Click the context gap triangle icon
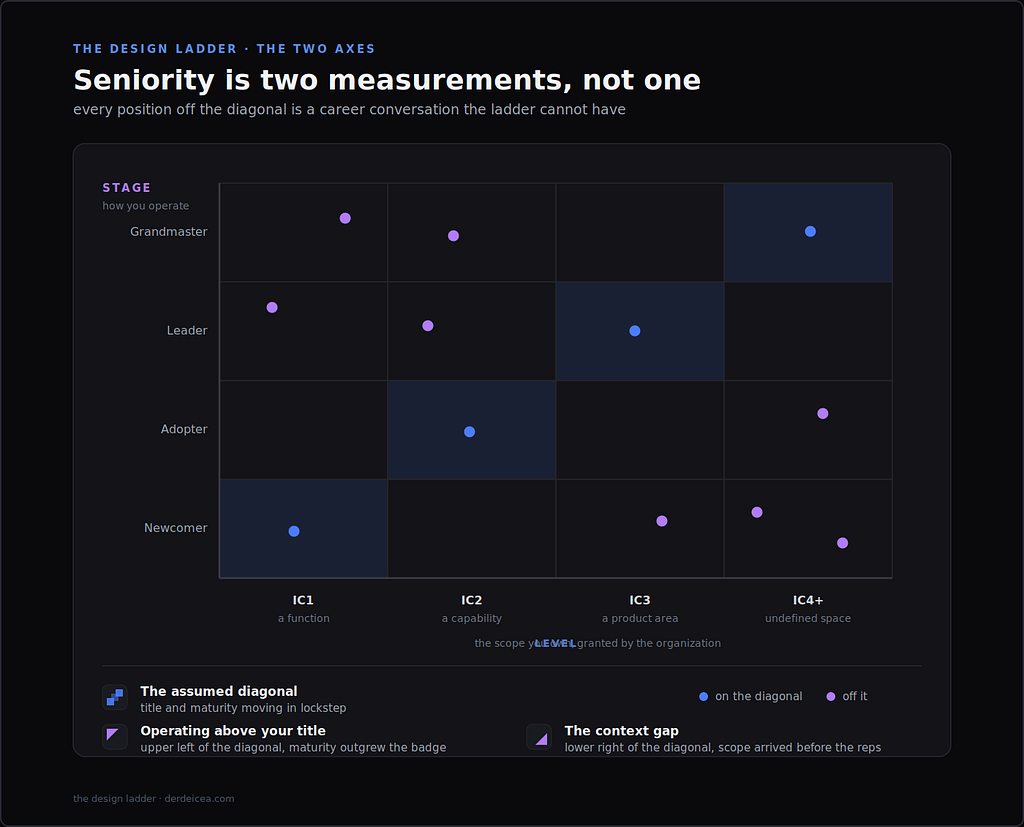The width and height of the screenshot is (1024, 827). click(x=539, y=737)
